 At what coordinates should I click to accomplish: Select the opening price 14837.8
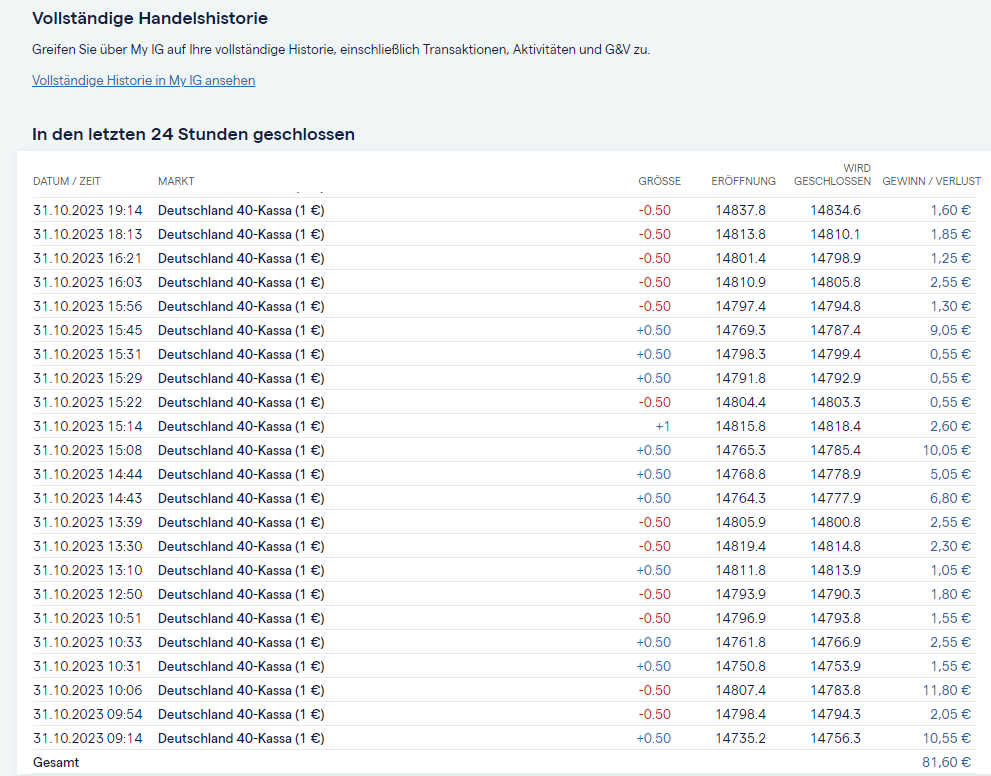point(740,210)
